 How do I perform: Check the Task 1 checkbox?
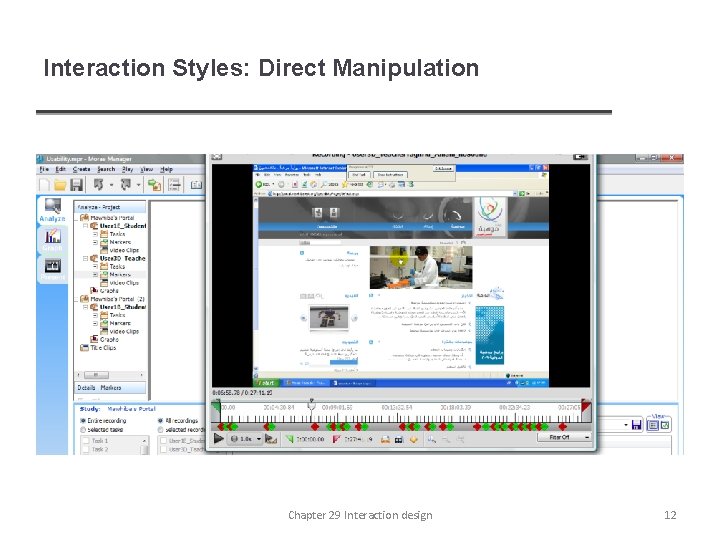click(86, 441)
